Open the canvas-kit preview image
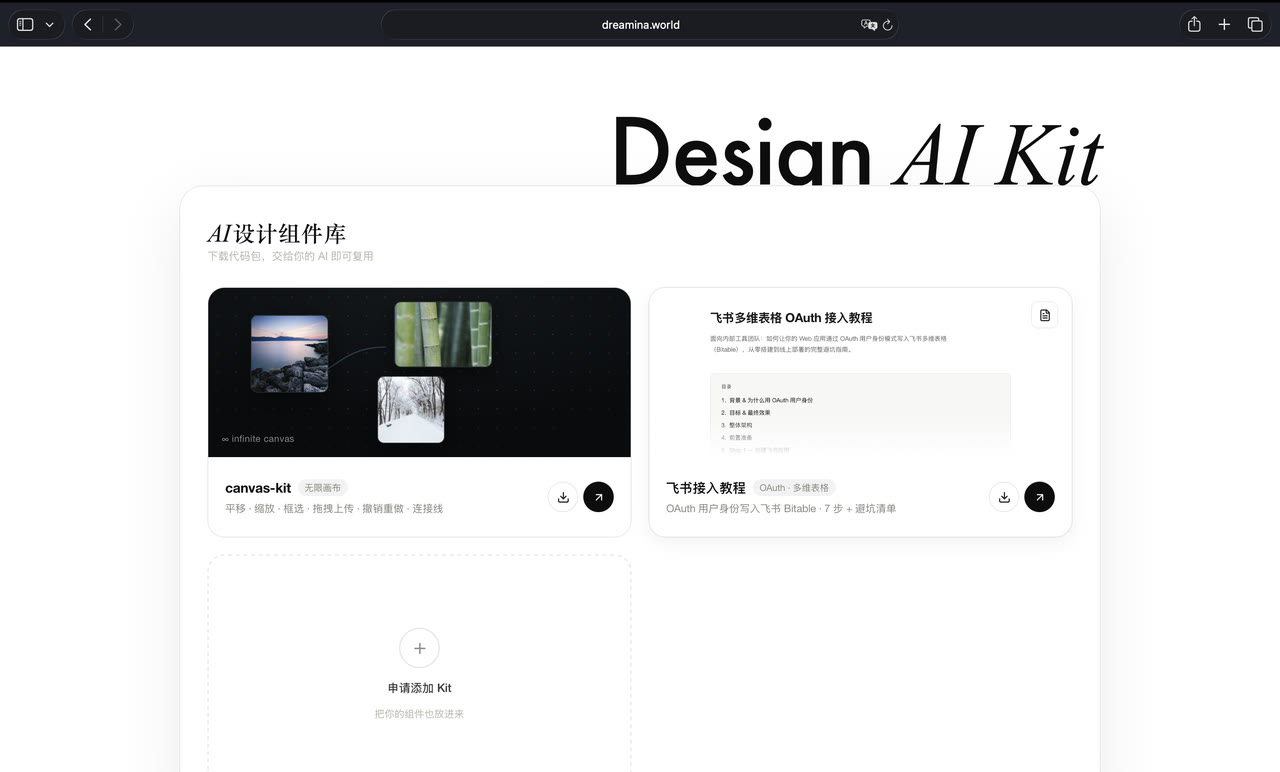 tap(419, 372)
